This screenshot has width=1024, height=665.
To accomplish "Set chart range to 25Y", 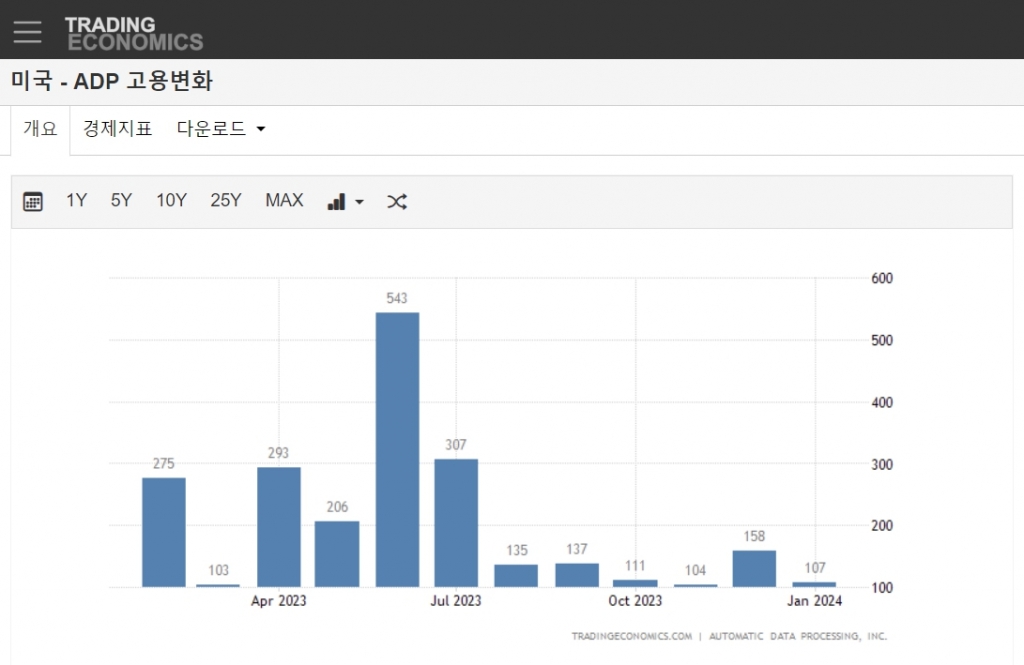I will coord(225,201).
